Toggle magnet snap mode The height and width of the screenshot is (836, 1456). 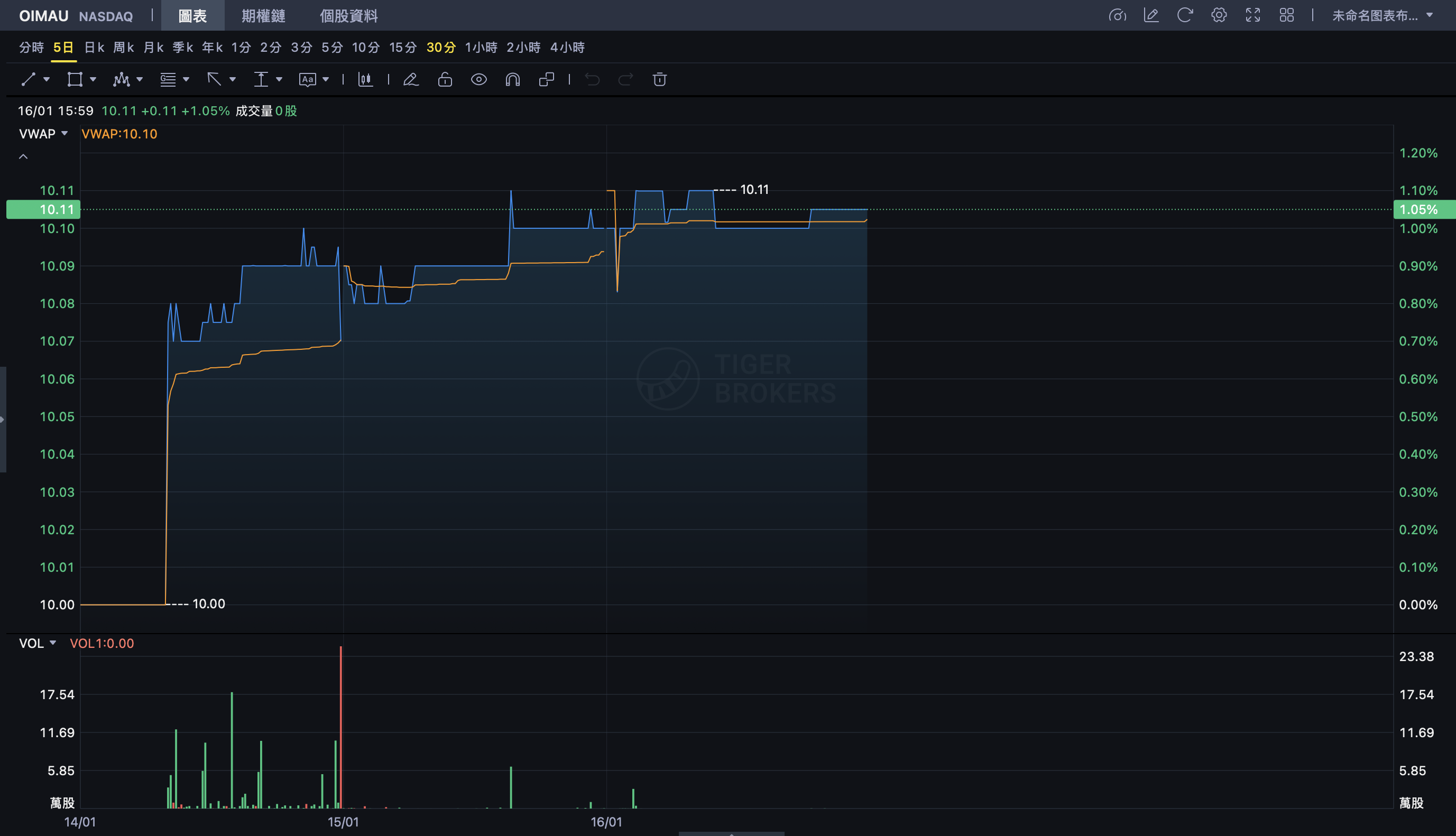(512, 79)
